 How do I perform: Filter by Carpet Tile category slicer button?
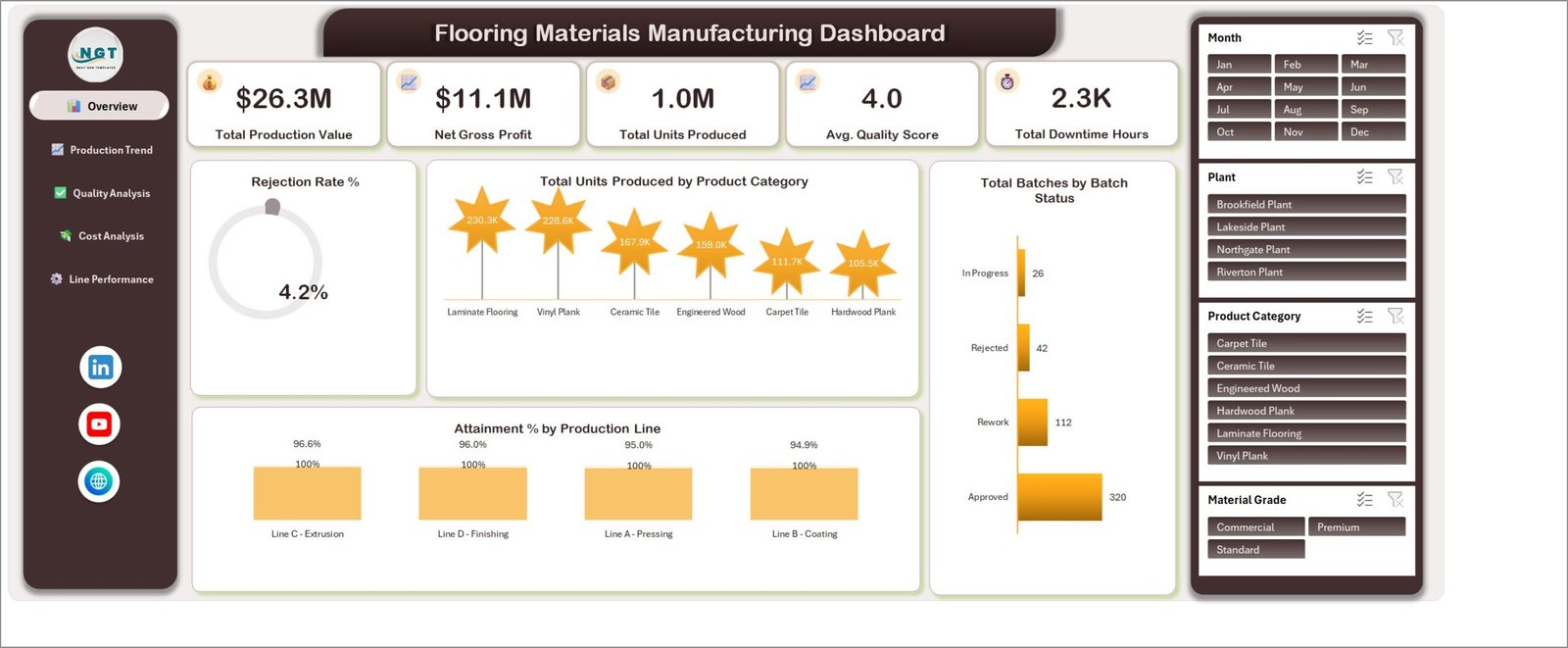point(1306,343)
